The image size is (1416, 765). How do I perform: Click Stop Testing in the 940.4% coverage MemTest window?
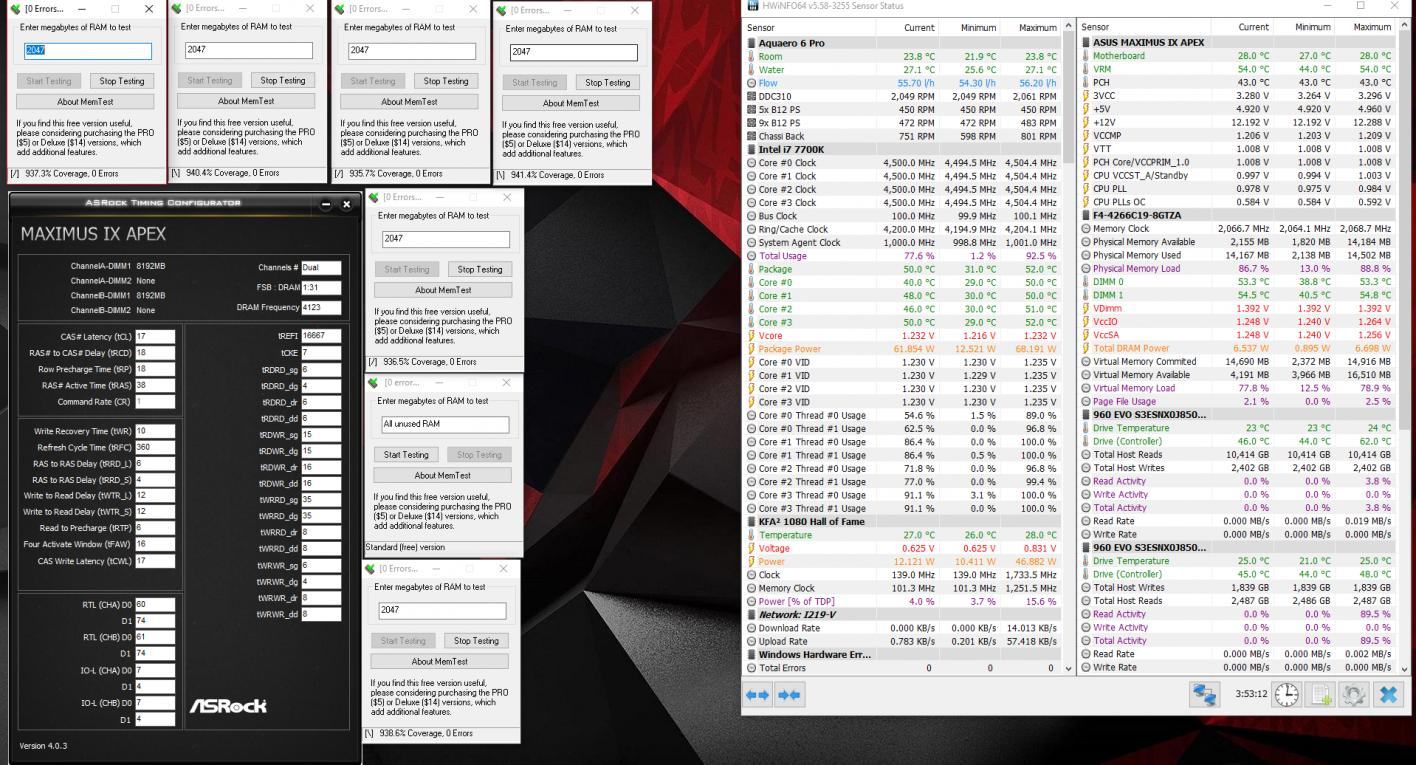pyautogui.click(x=282, y=80)
